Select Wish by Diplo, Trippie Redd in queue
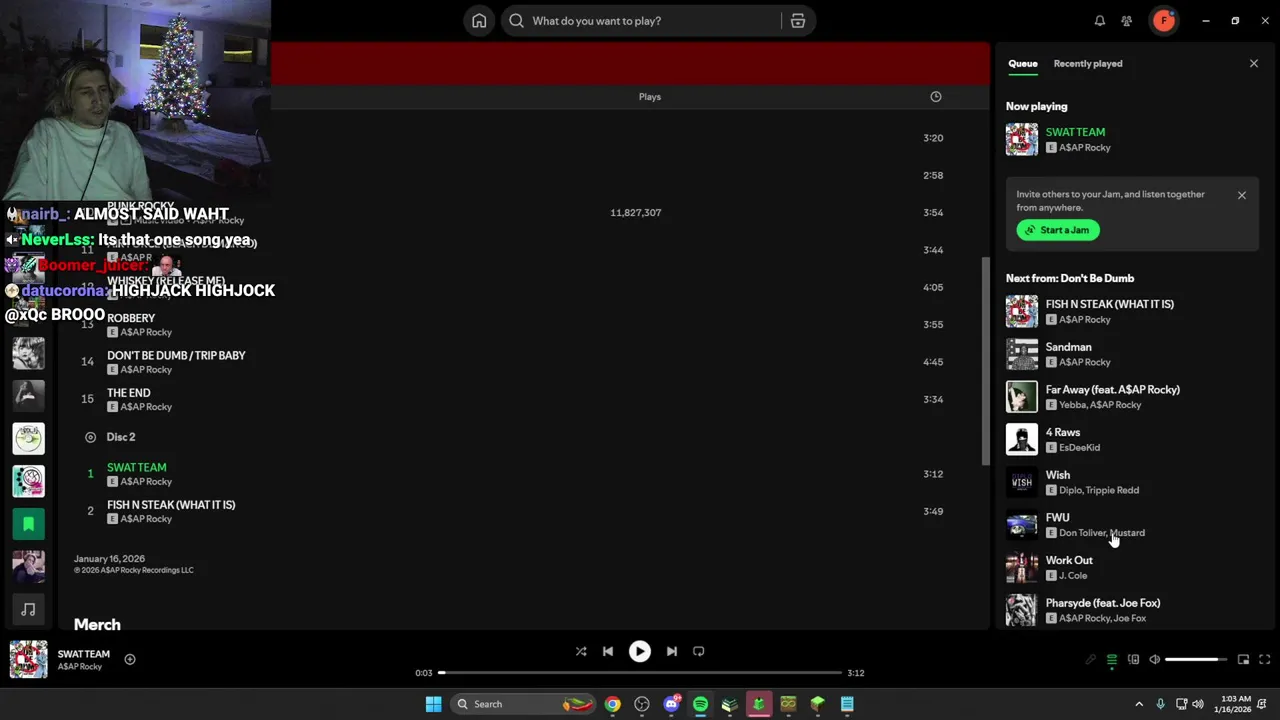1280x720 pixels. point(1132,482)
